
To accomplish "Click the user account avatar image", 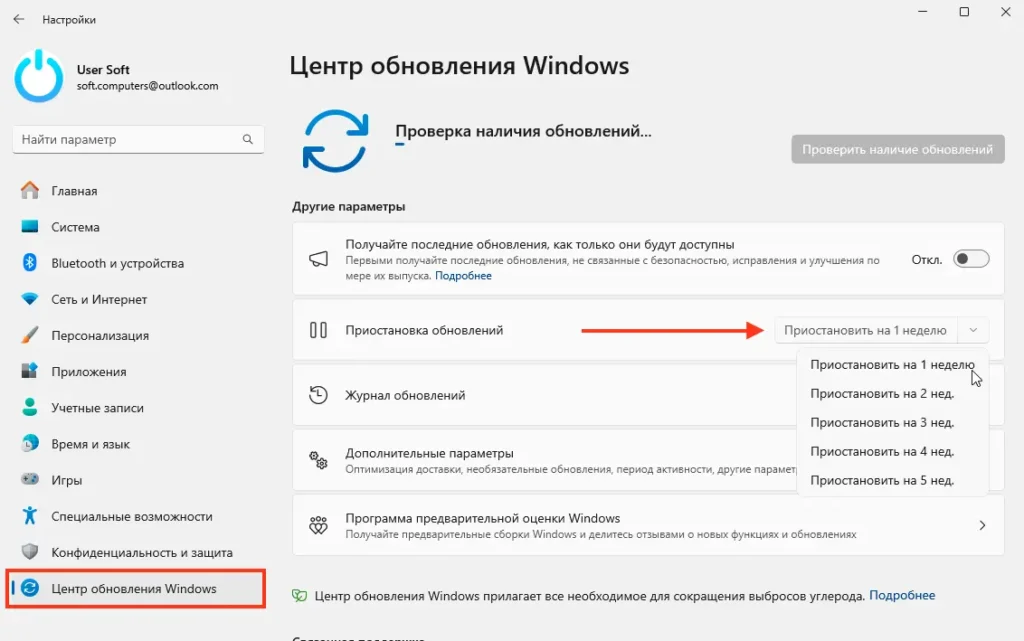I will [39, 76].
